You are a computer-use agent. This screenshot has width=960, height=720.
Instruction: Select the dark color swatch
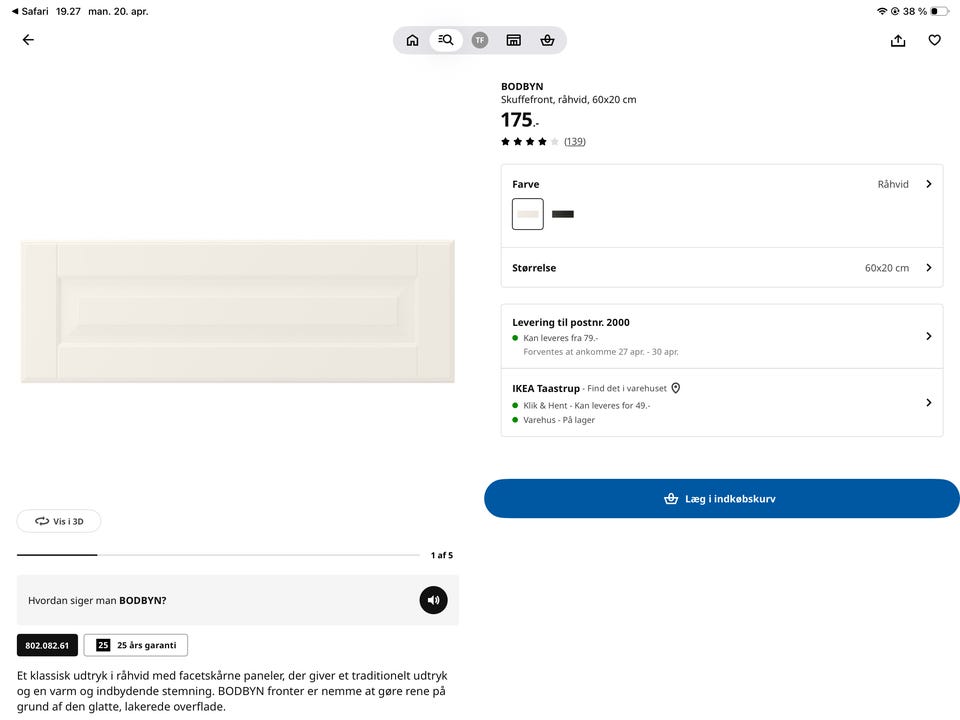pos(563,214)
